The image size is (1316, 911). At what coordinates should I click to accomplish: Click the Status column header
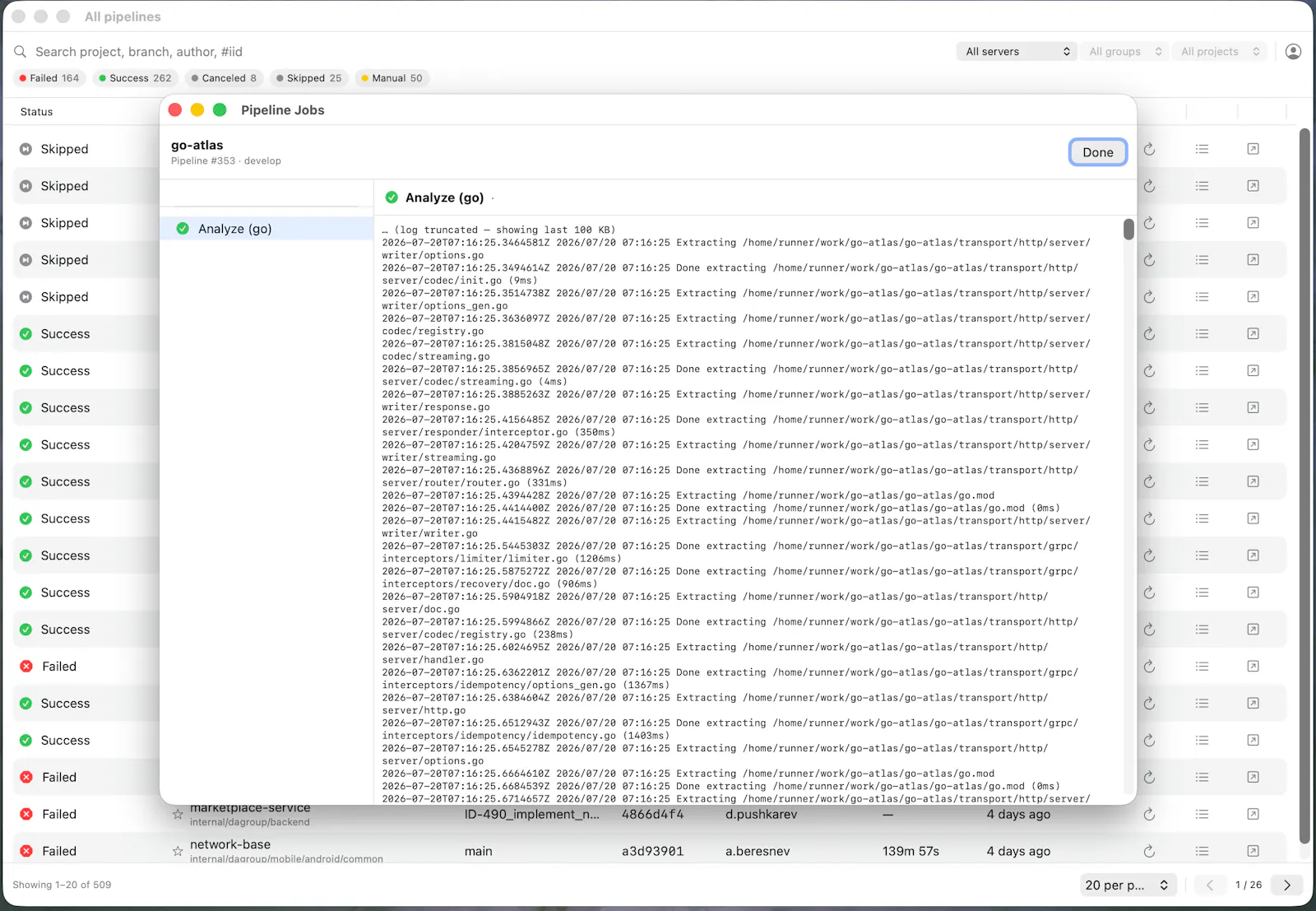pos(36,112)
